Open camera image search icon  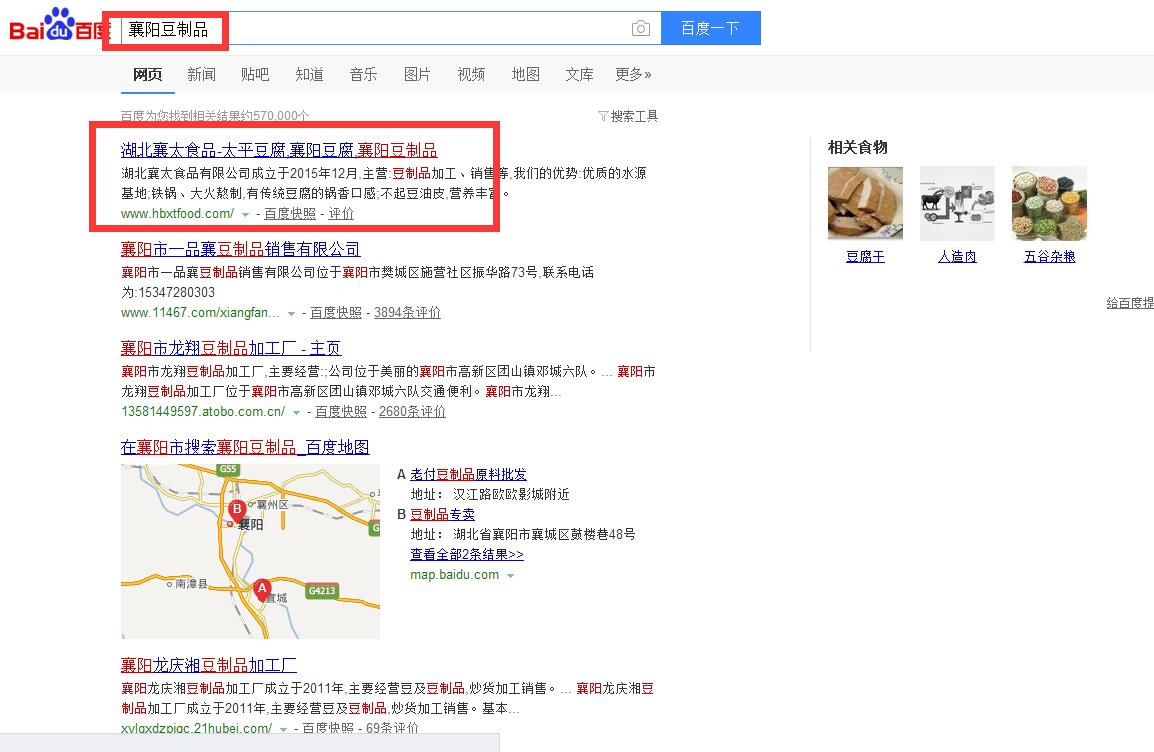click(x=640, y=29)
